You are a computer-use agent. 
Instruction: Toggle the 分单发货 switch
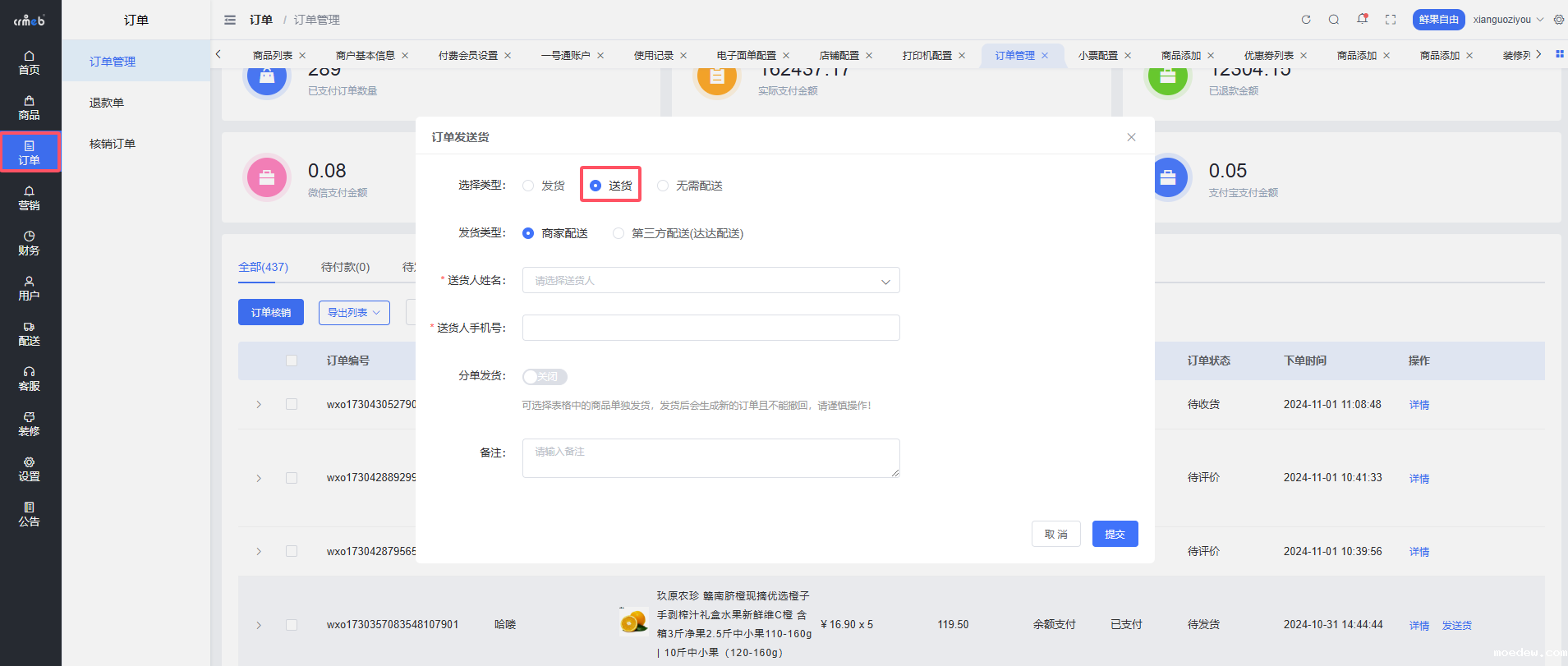pyautogui.click(x=545, y=377)
